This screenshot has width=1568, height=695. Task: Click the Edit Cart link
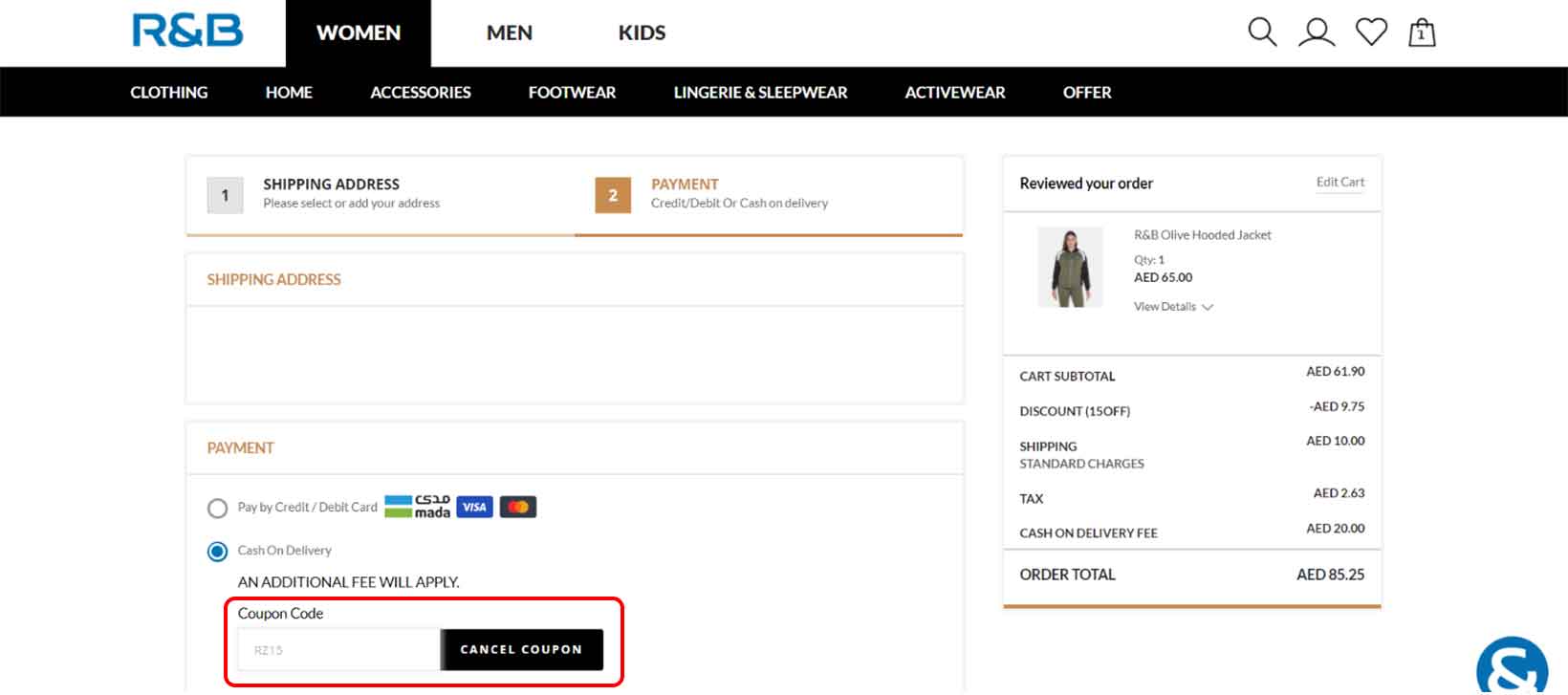1340,182
